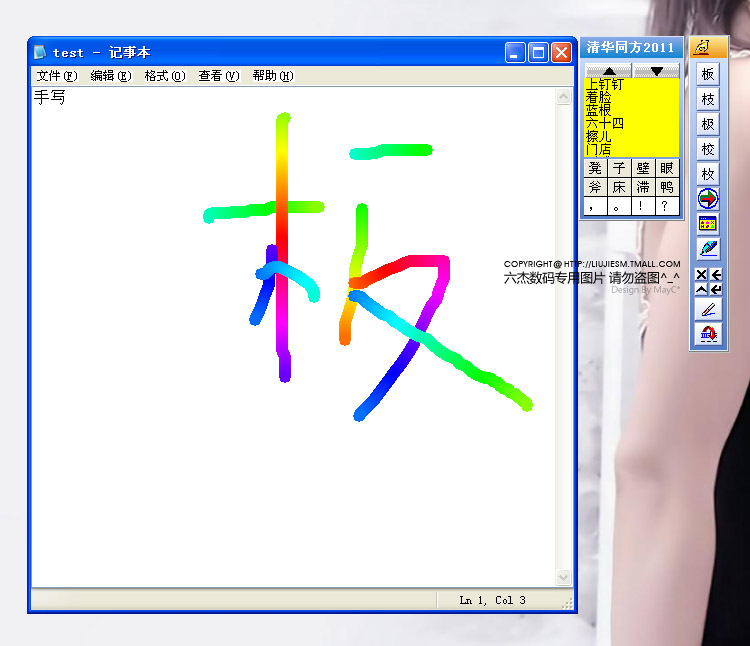
Task: Click the left-arrow backspace icon
Action: [x=716, y=274]
